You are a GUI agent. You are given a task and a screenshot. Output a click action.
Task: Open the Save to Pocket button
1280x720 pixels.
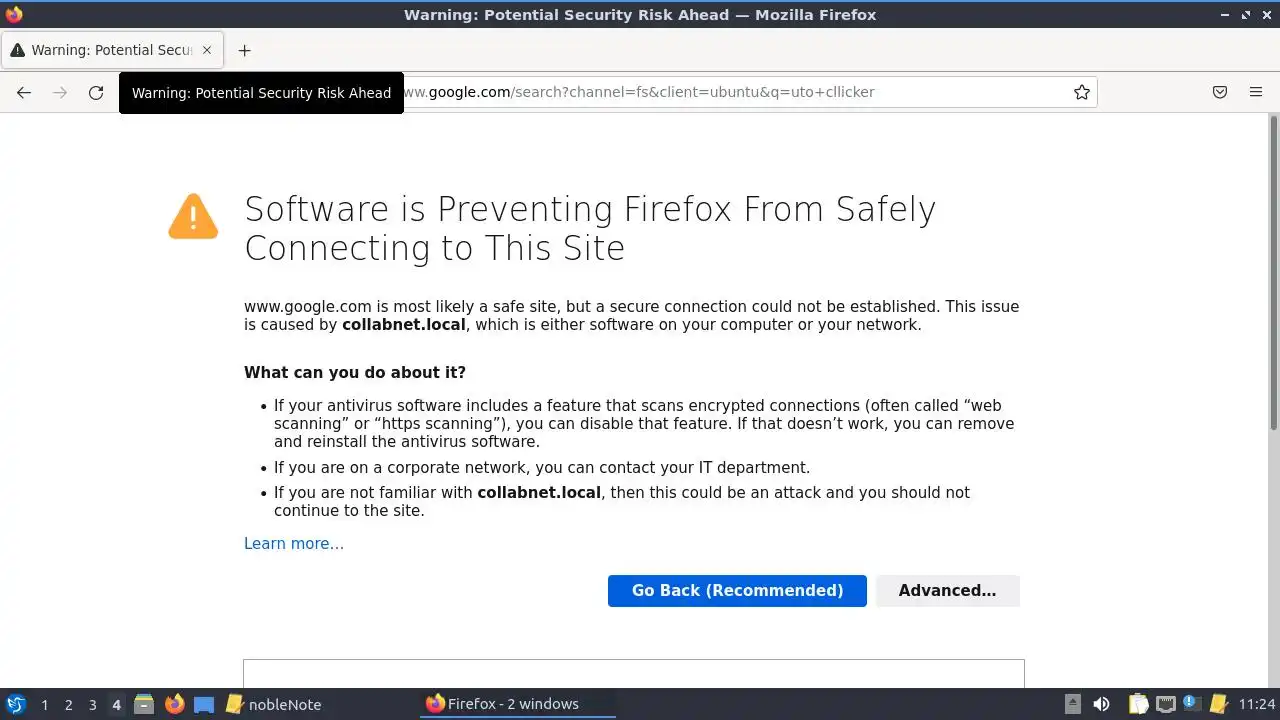coord(1220,92)
